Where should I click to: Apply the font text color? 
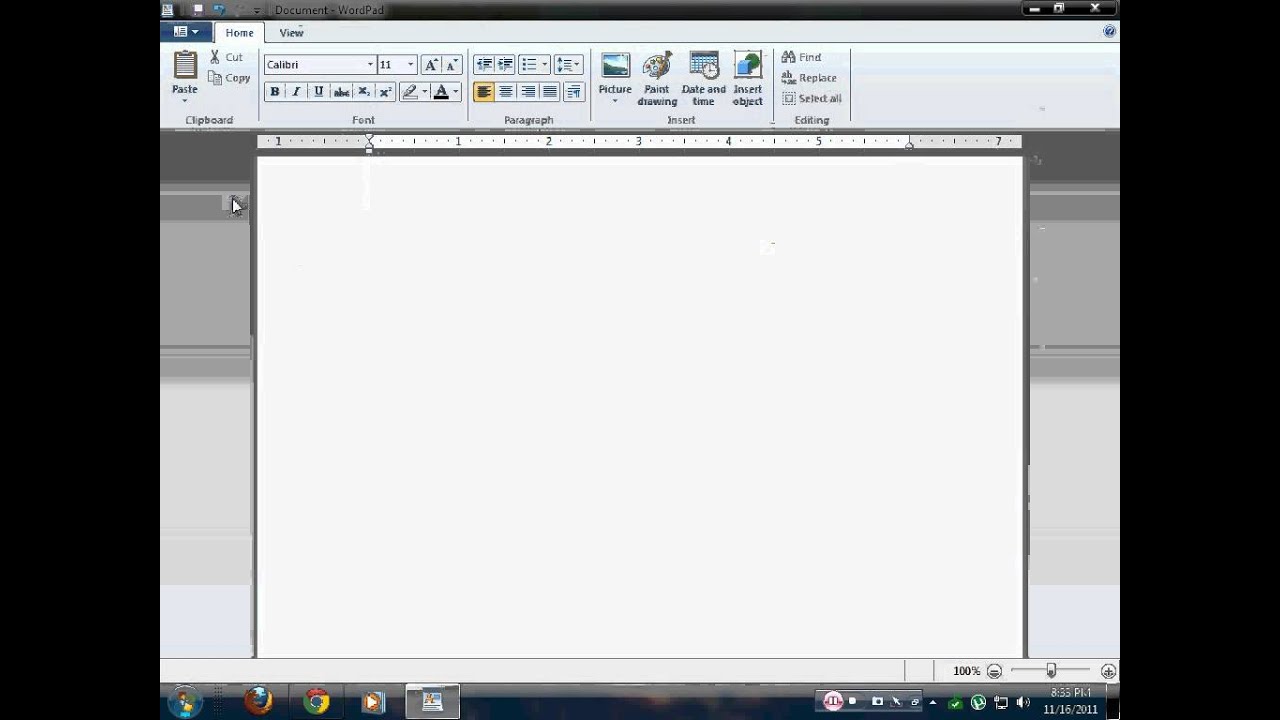[441, 92]
